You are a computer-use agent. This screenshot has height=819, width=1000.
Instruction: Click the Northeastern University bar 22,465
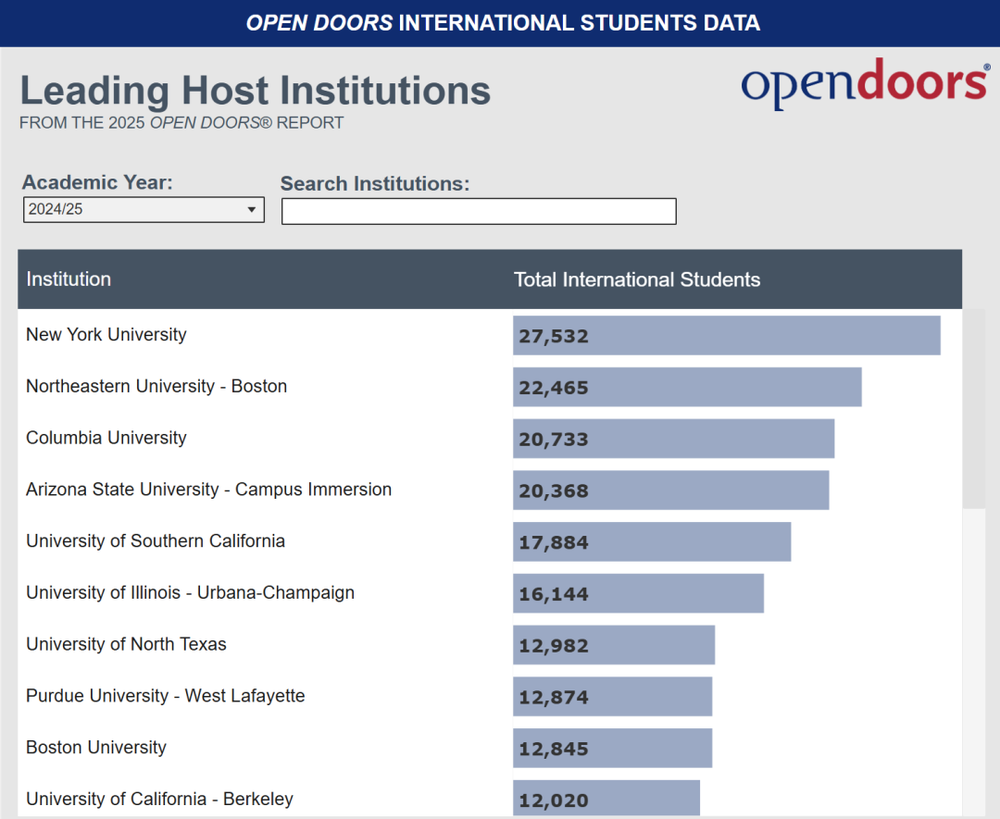pyautogui.click(x=687, y=387)
